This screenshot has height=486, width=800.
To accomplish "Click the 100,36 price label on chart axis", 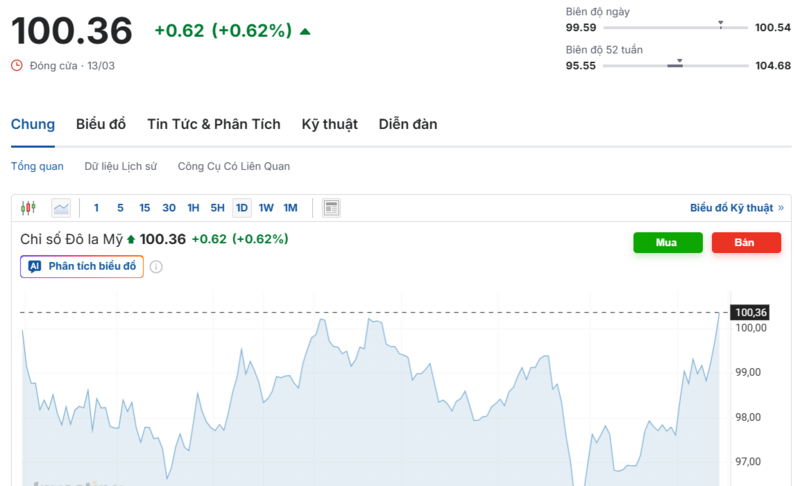I will click(x=751, y=312).
